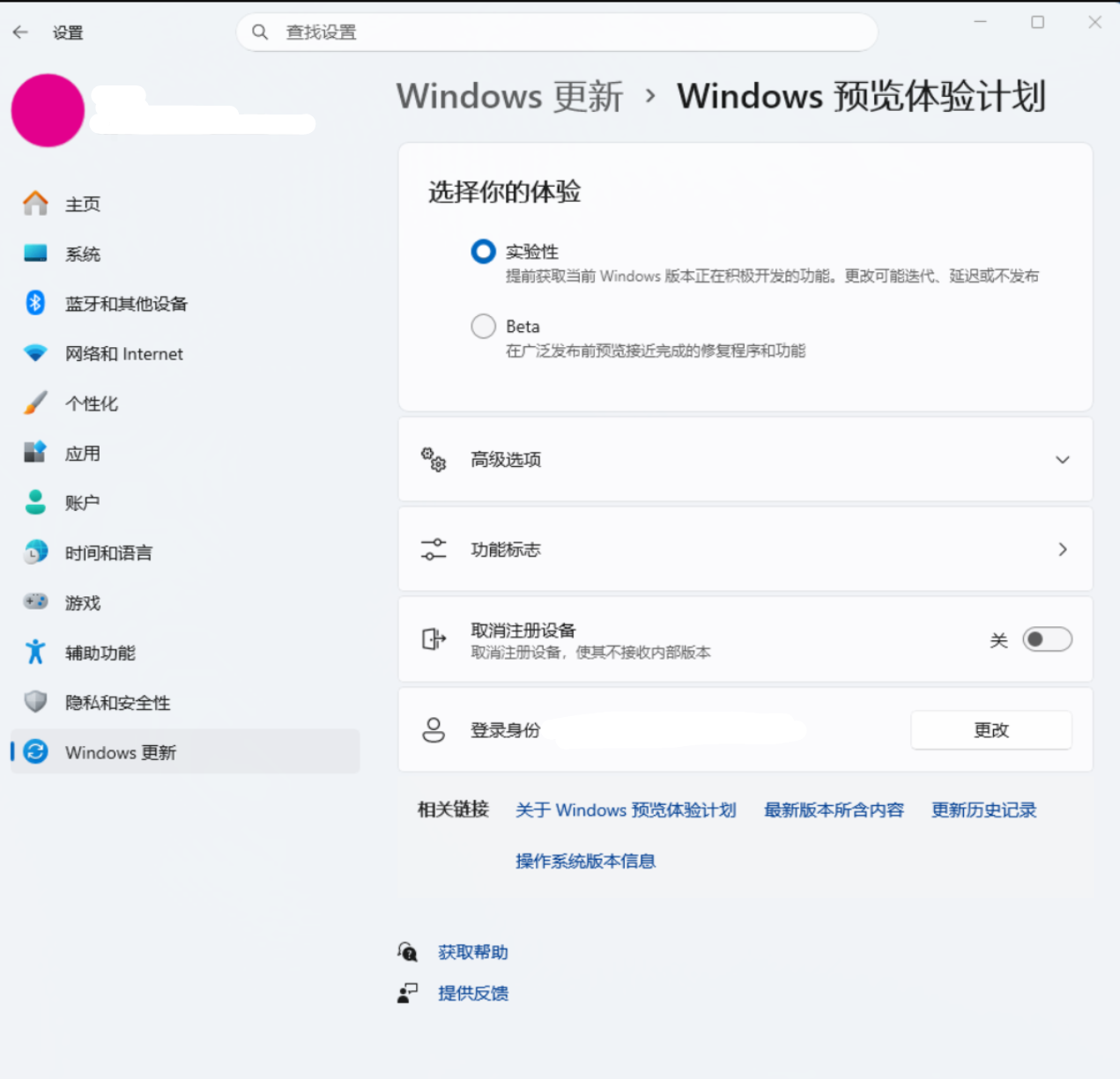Select the 实验性 radio option
Screen dimensions: 1120x1079
(483, 252)
